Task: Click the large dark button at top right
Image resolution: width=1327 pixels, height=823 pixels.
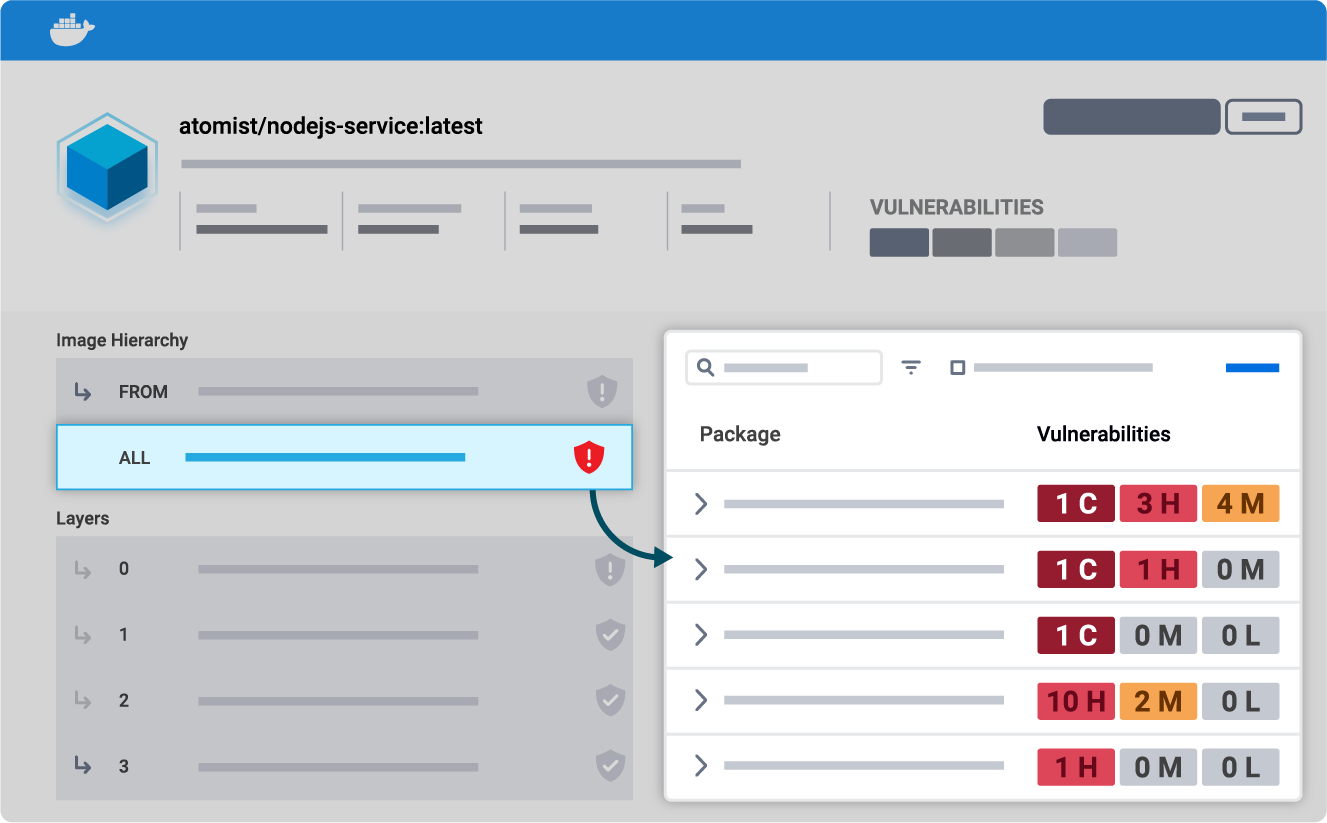Action: [x=1131, y=117]
